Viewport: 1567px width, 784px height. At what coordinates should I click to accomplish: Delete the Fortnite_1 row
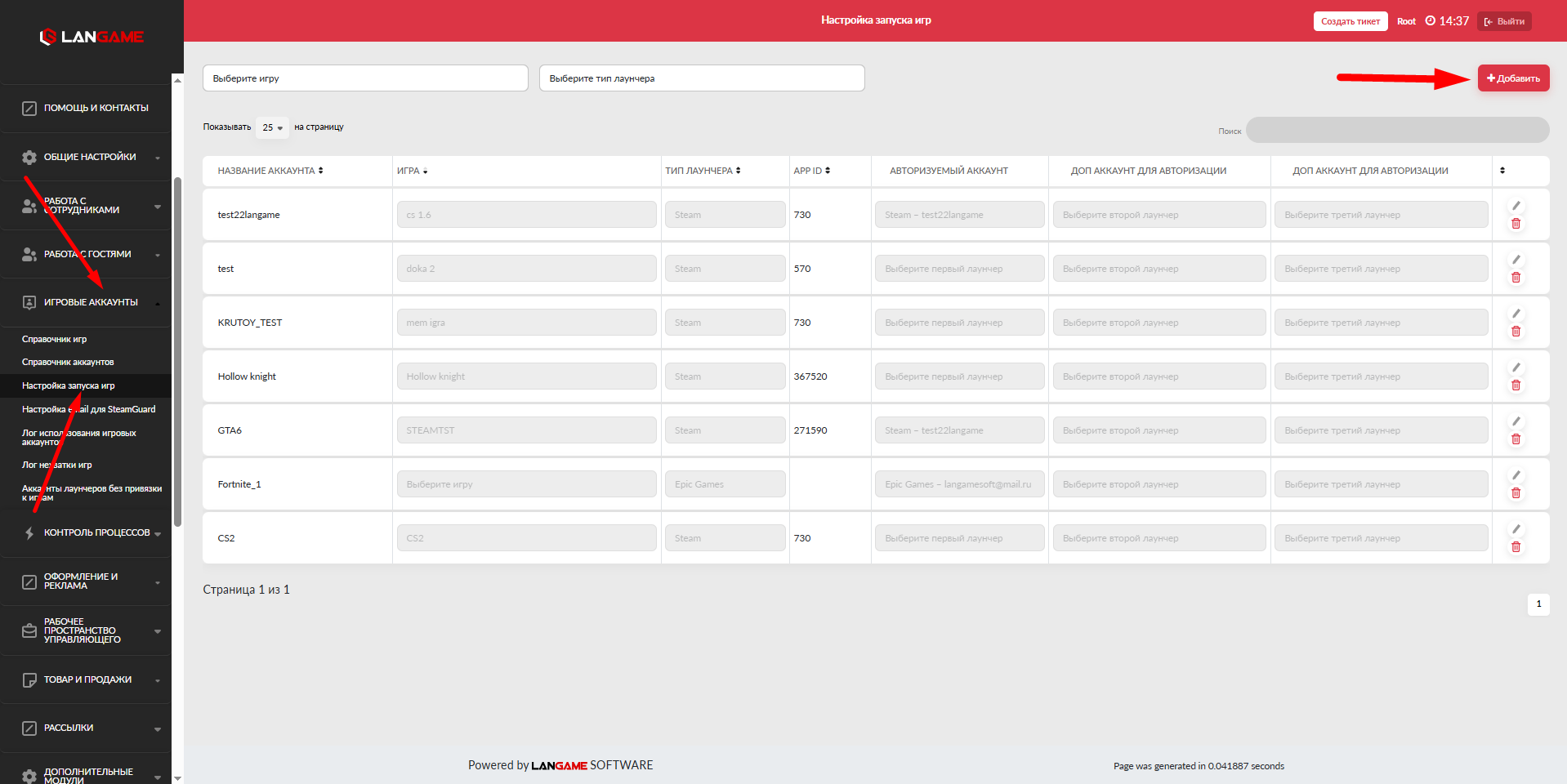click(1516, 493)
